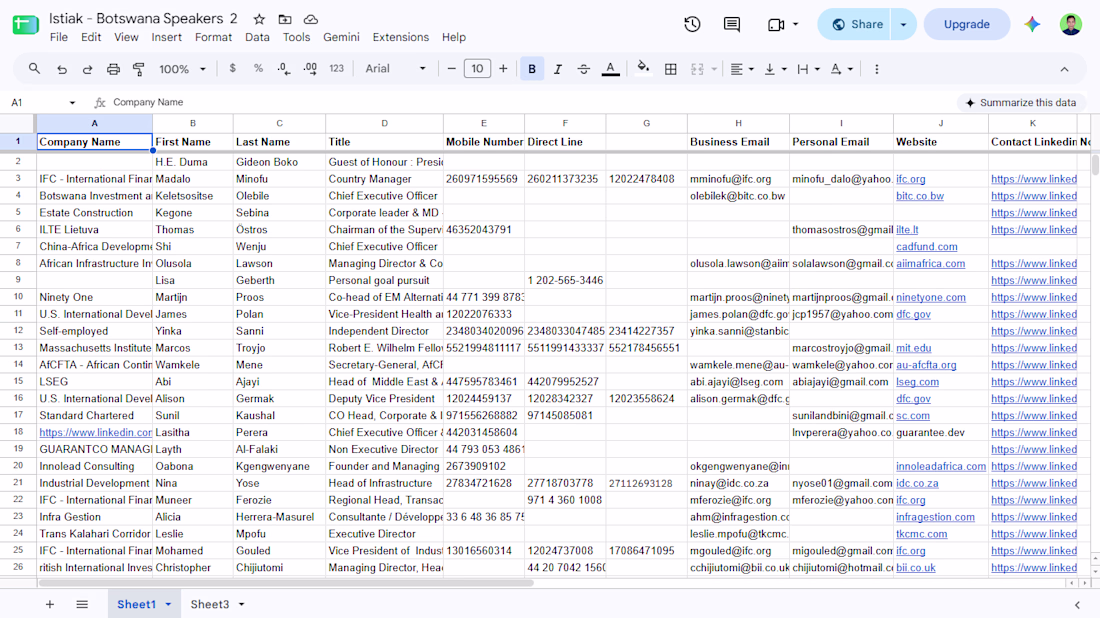Open the Insert menu
Screen dimensions: 1100x618
point(166,37)
